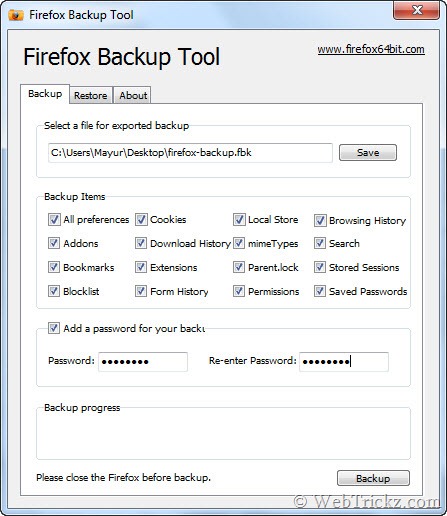The height and width of the screenshot is (516, 447).
Task: Switch to the Restore tab
Action: 91,95
